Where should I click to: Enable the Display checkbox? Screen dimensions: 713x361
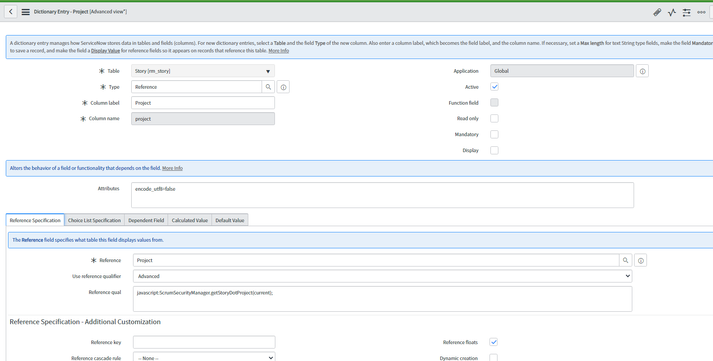494,150
